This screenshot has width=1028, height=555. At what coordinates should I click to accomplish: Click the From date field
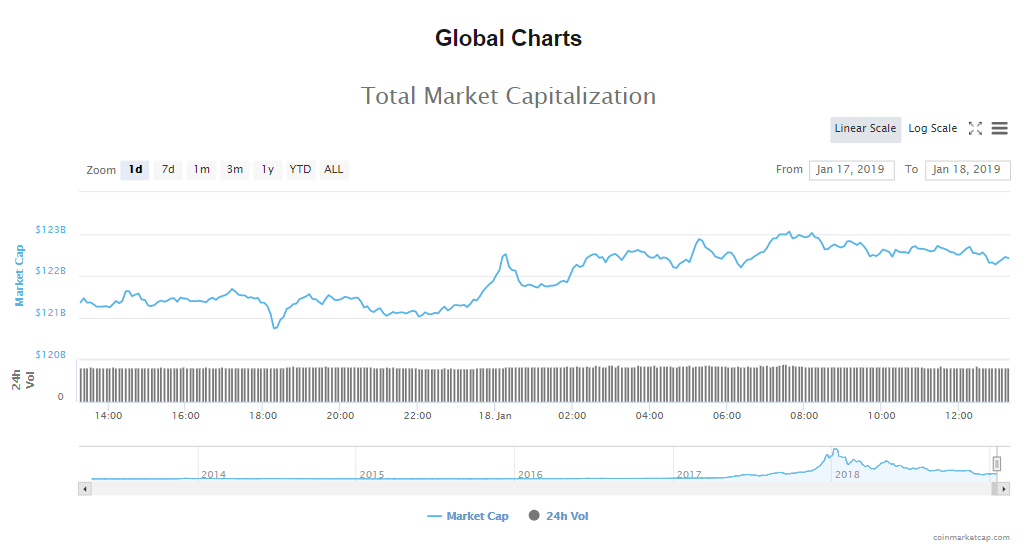pyautogui.click(x=851, y=170)
